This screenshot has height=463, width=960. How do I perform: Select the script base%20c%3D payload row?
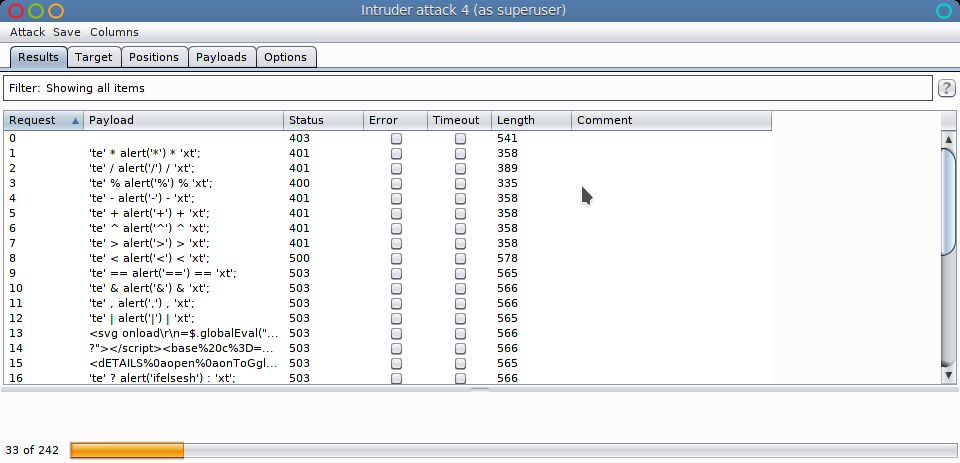[x=181, y=348]
